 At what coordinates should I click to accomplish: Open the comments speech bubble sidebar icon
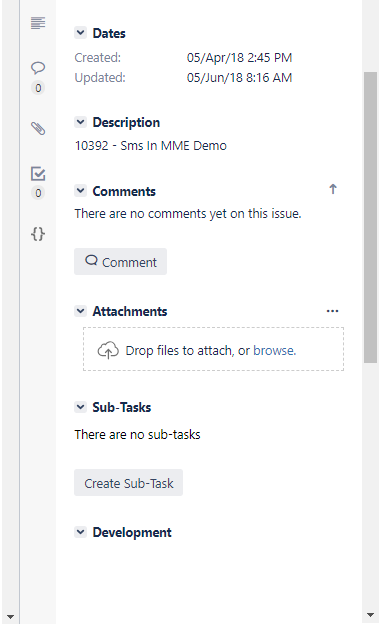pos(38,68)
